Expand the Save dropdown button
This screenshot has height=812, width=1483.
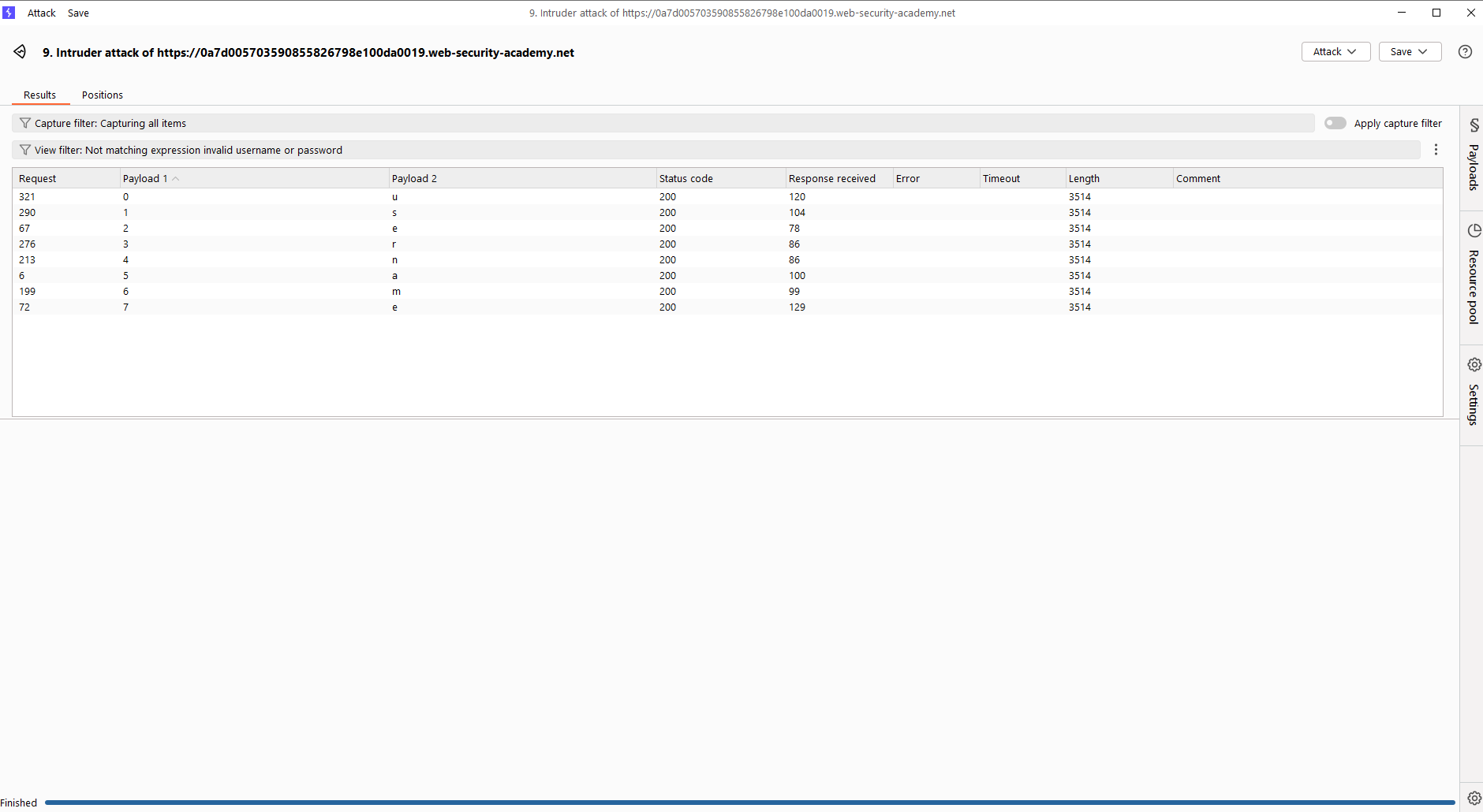pyautogui.click(x=1409, y=52)
